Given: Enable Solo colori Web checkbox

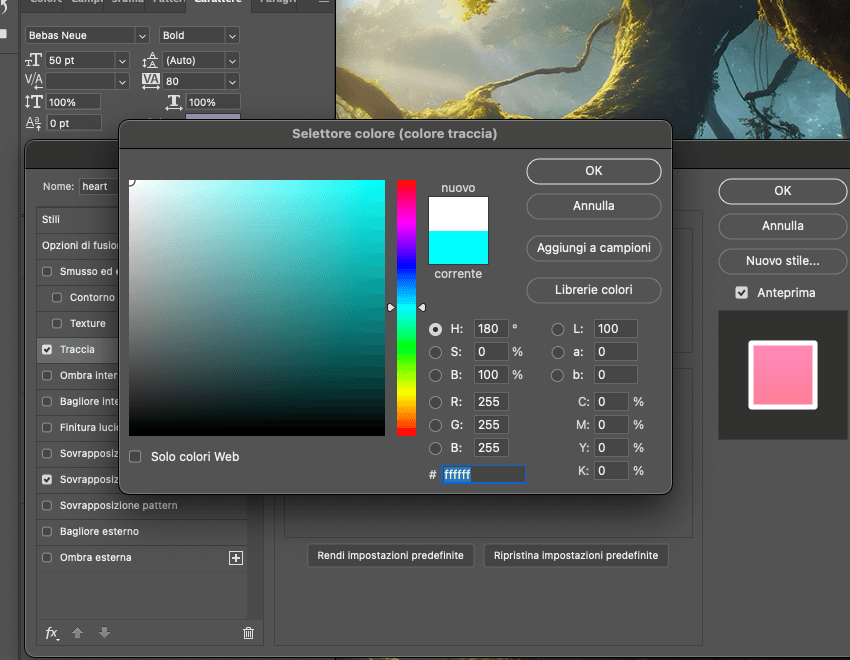Looking at the screenshot, I should point(136,457).
